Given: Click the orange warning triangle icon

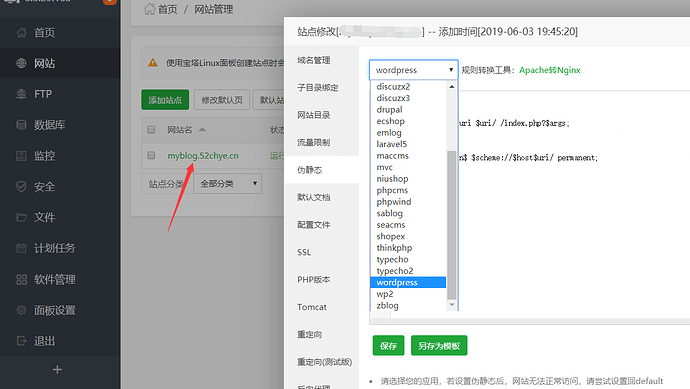Looking at the screenshot, I should (153, 63).
